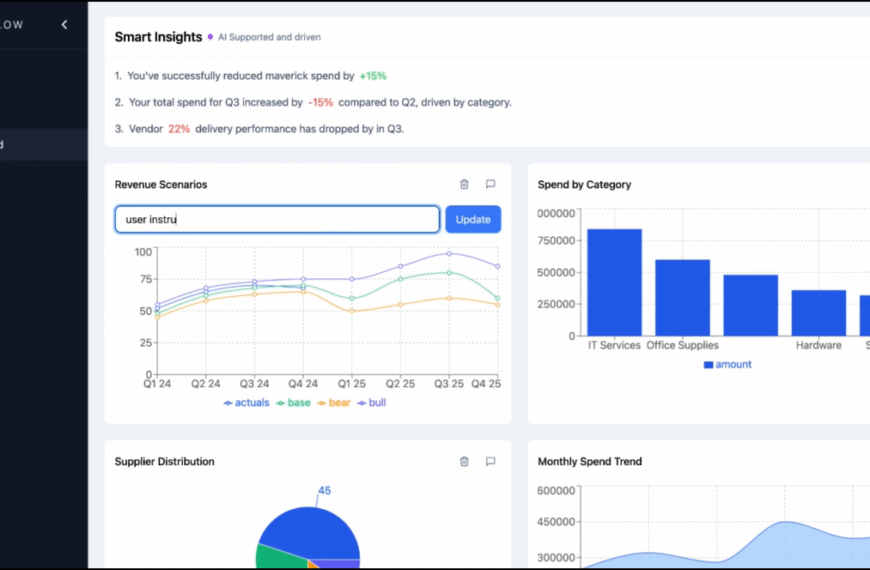Click the -15% total spend value
This screenshot has height=570, width=870.
point(321,103)
